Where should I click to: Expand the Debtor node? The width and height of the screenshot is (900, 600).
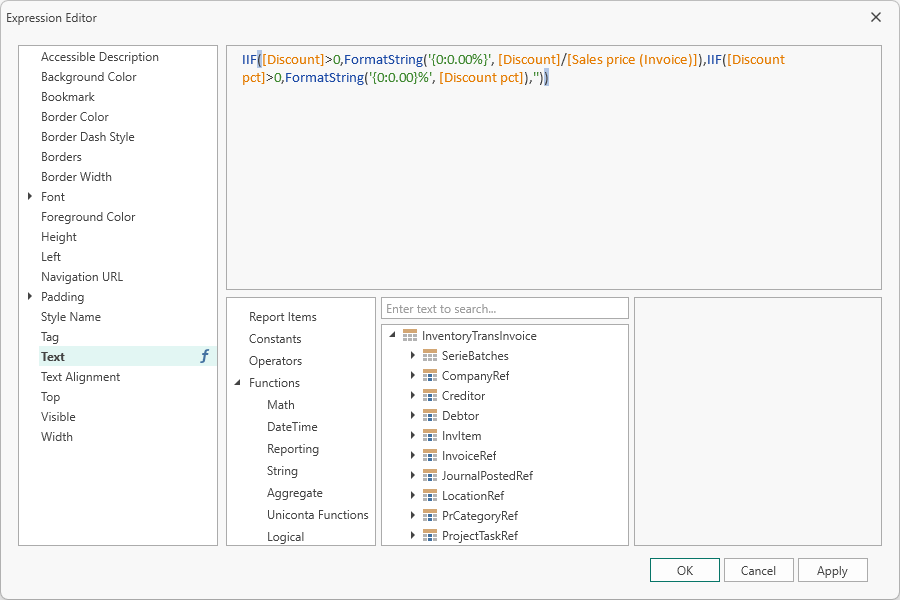412,415
